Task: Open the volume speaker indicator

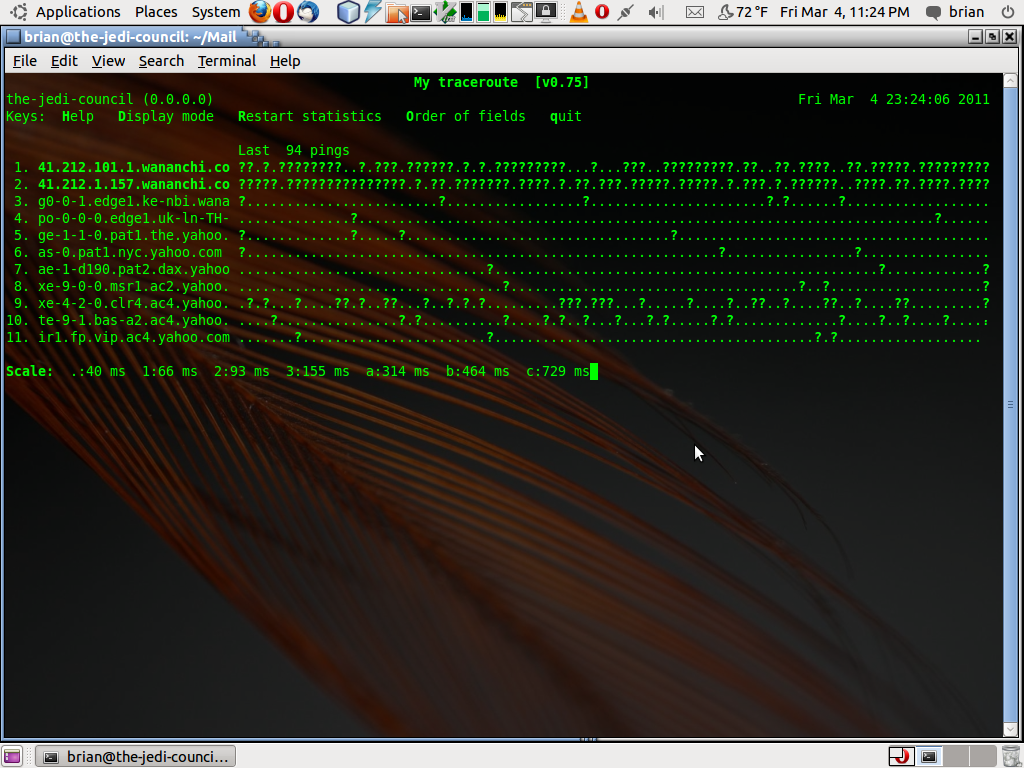Action: pyautogui.click(x=656, y=12)
